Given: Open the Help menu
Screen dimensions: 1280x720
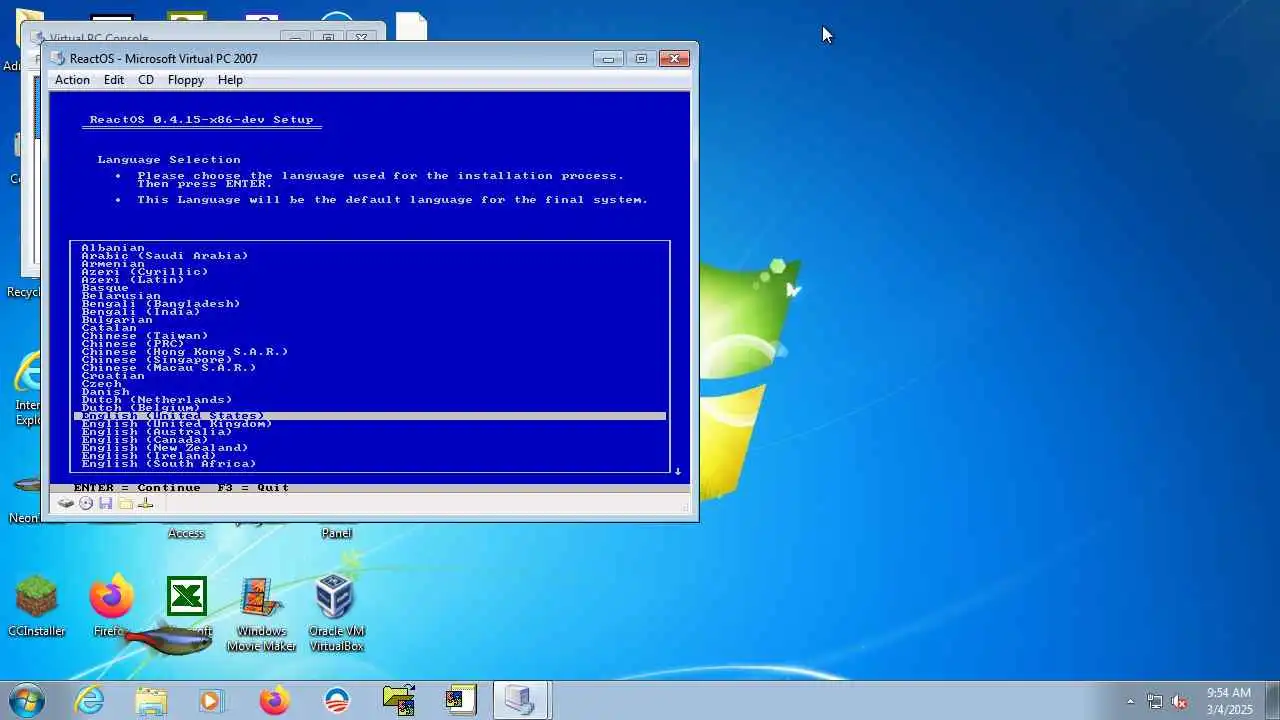Looking at the screenshot, I should pyautogui.click(x=230, y=80).
